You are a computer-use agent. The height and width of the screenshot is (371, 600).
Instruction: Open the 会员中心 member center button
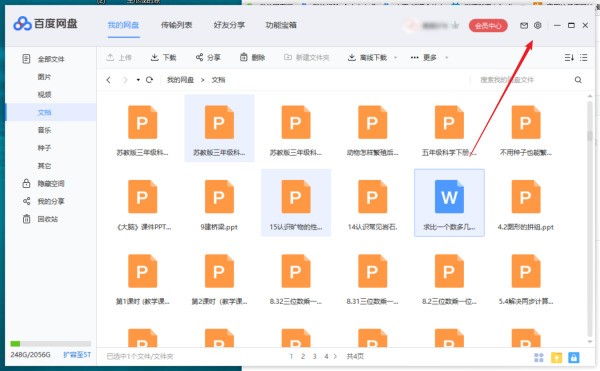(488, 26)
